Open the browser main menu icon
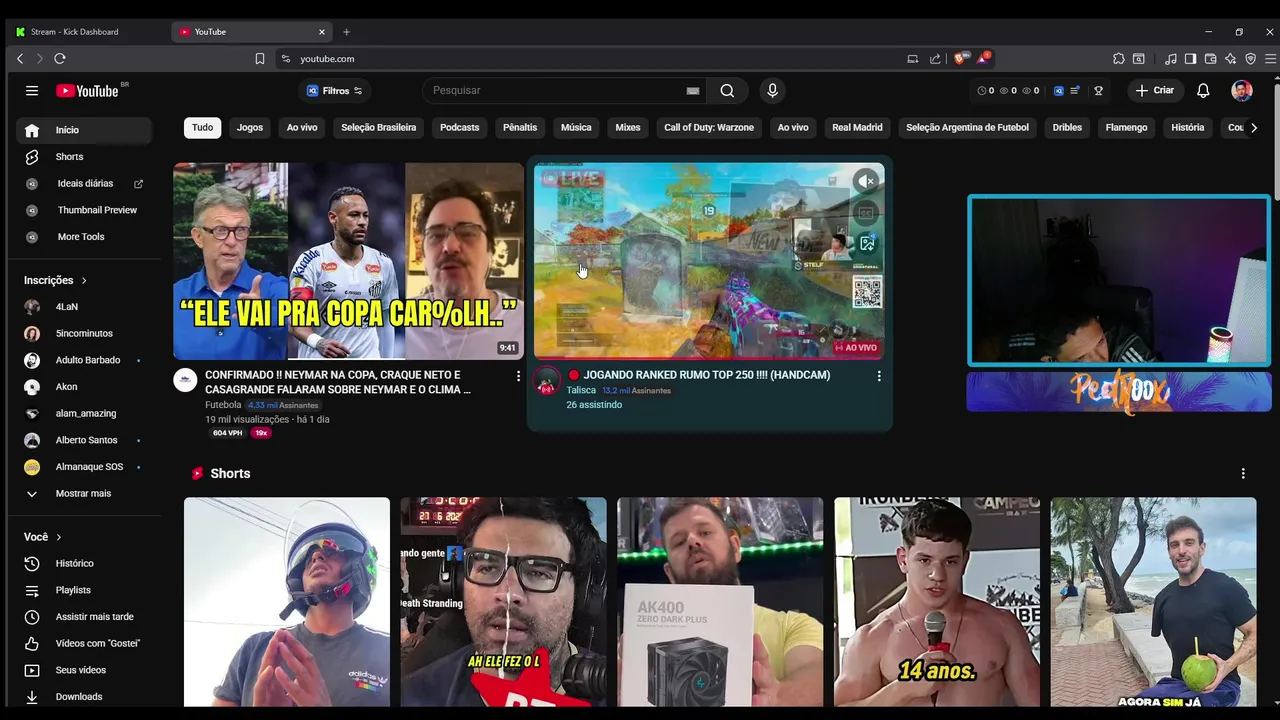The width and height of the screenshot is (1280, 720). pos(1270,59)
